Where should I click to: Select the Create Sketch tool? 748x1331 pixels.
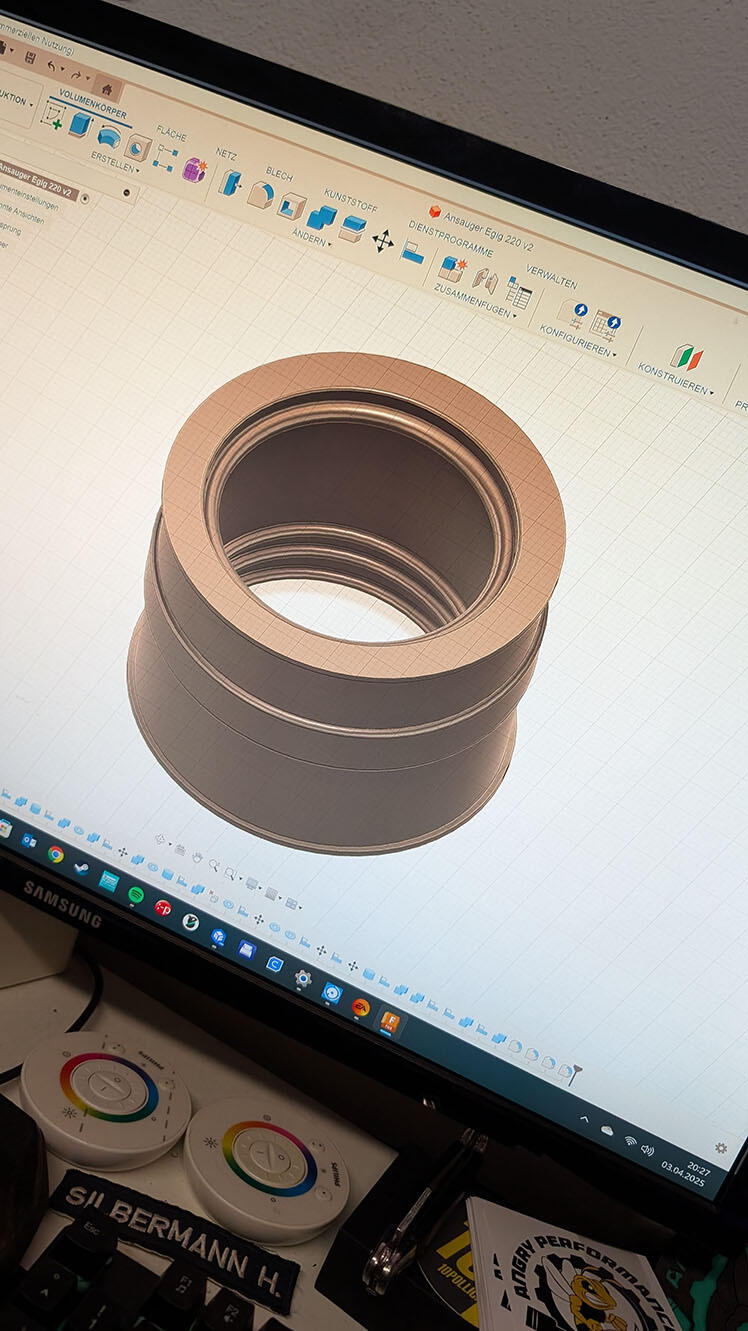tap(53, 114)
